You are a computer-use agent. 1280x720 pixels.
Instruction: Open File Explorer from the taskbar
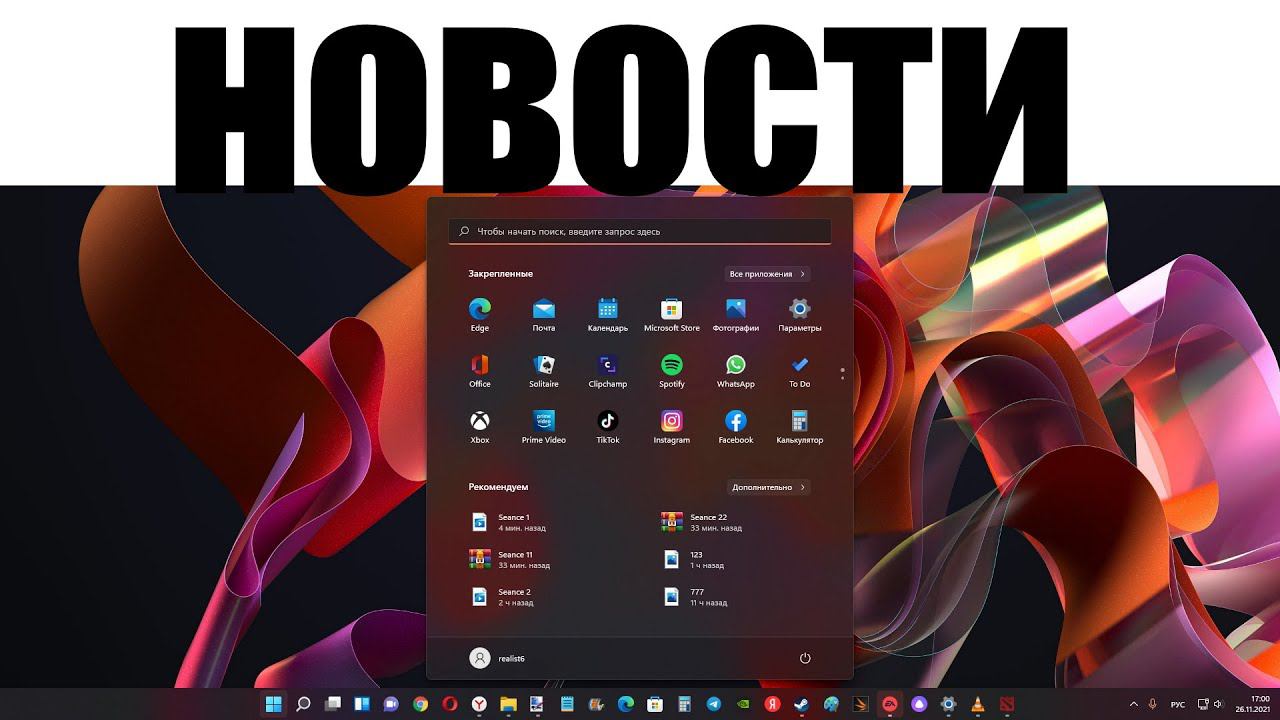[x=508, y=704]
